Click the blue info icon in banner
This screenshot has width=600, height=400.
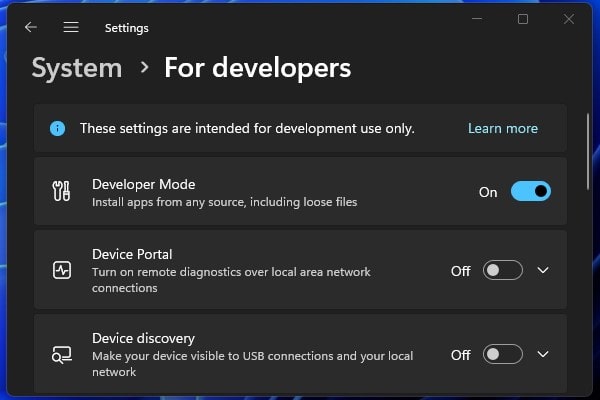coord(57,129)
